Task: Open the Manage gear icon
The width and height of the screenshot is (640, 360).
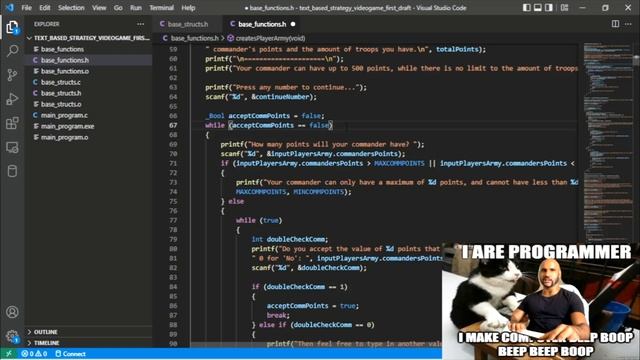Action: [12, 336]
